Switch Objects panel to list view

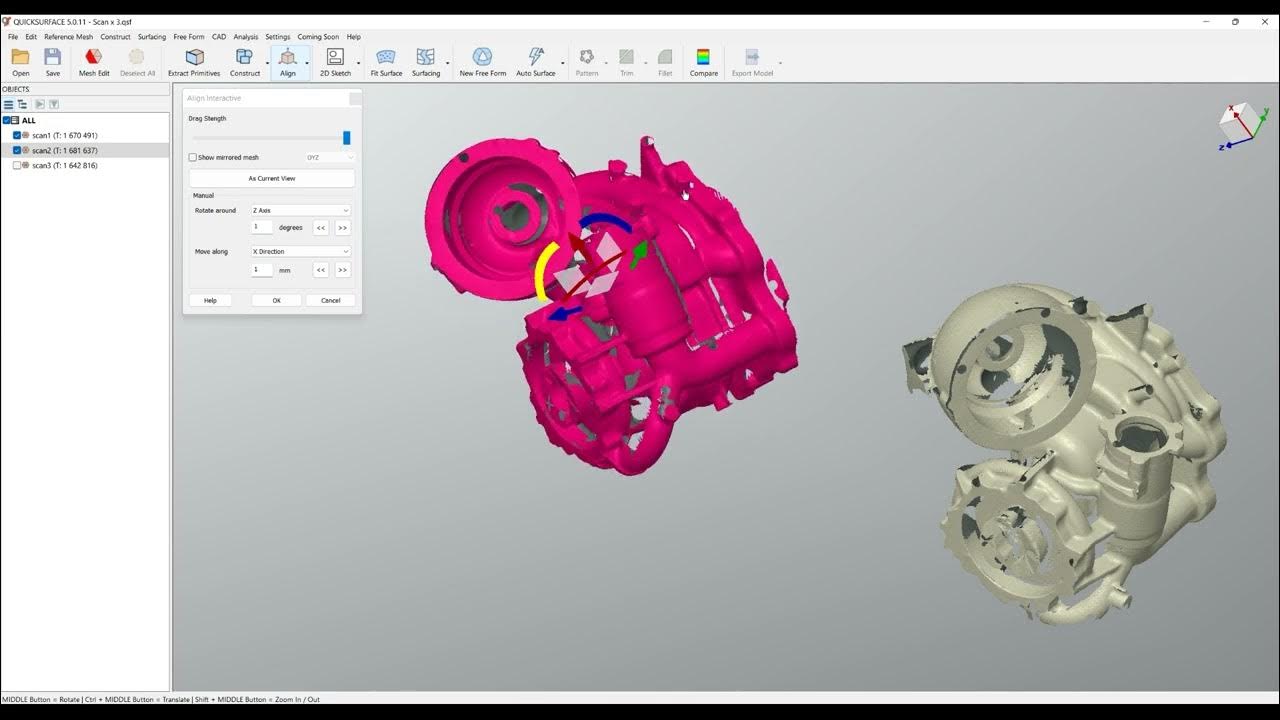8,104
